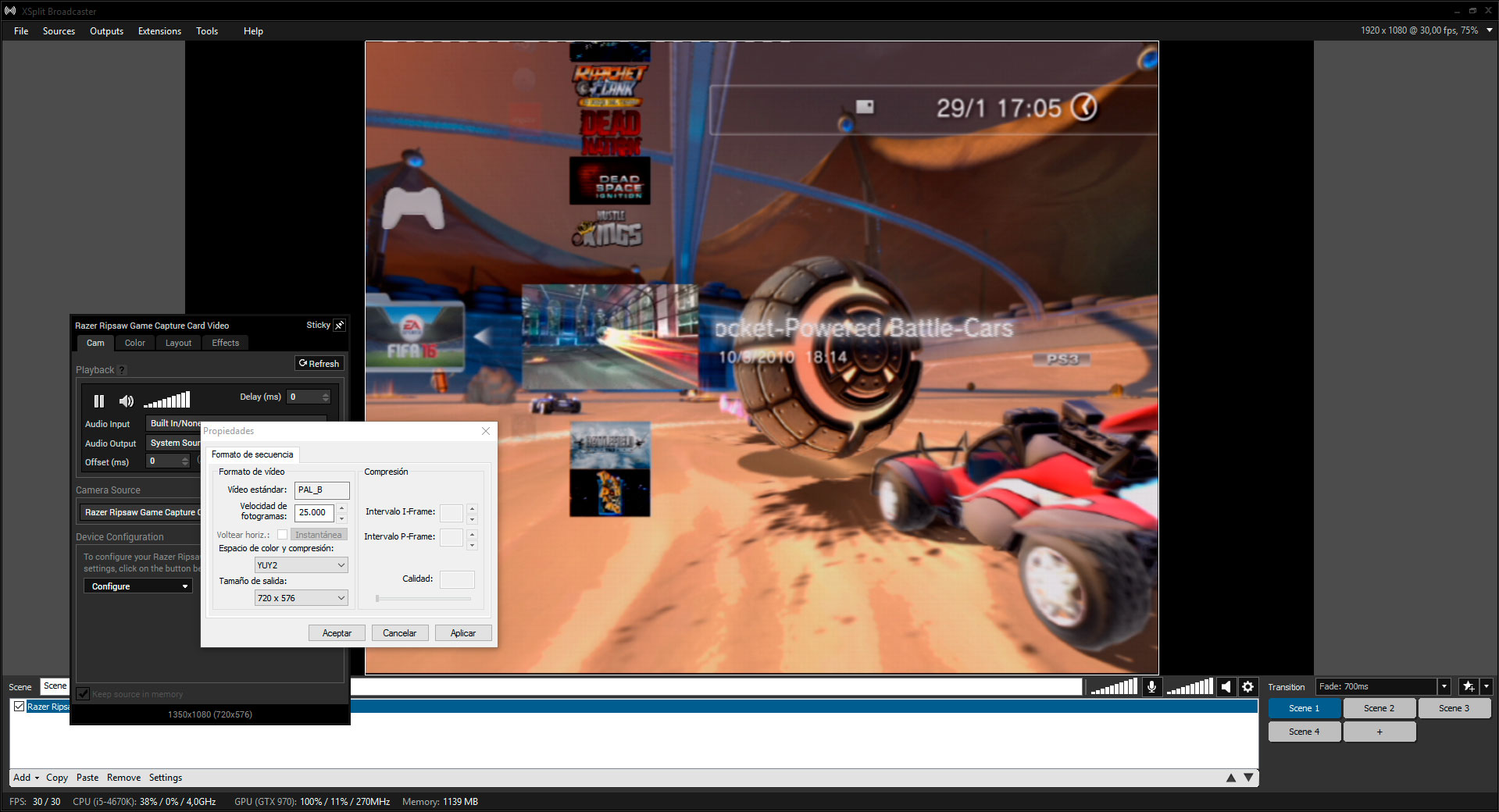Mute the system speaker icon

click(1226, 686)
